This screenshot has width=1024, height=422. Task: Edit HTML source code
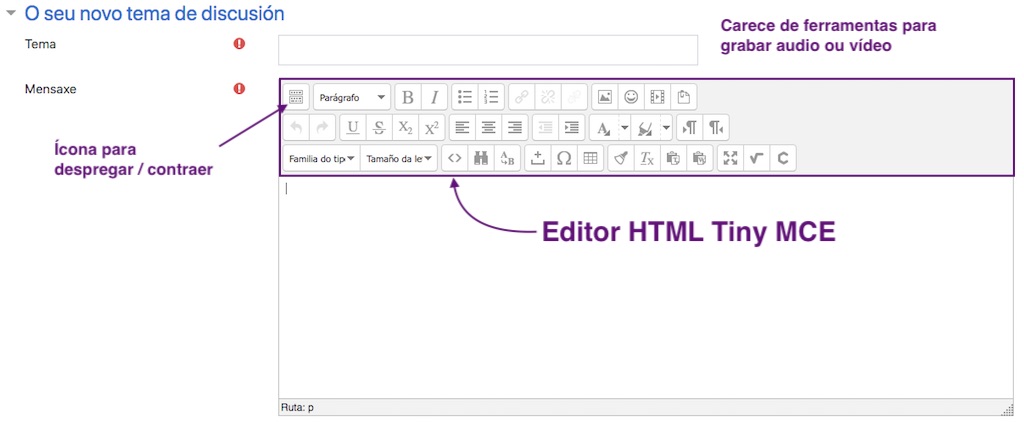click(455, 158)
